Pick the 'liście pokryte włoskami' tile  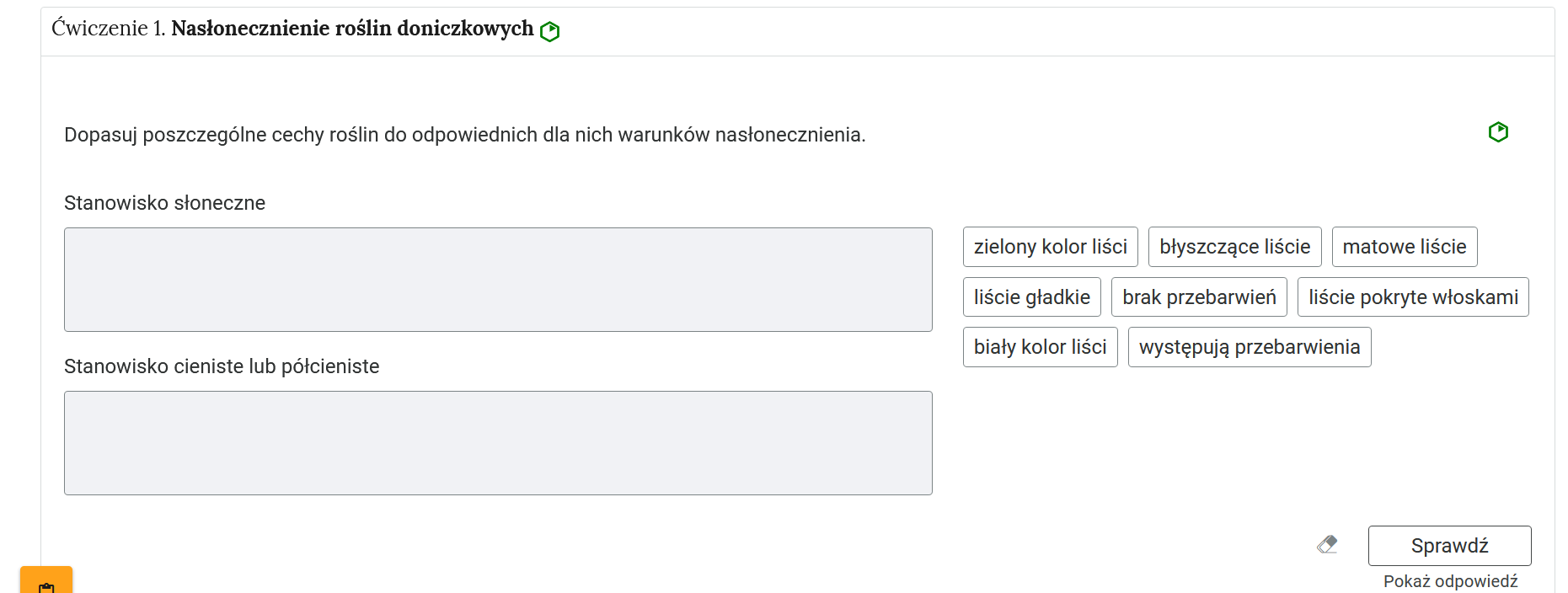[1413, 297]
